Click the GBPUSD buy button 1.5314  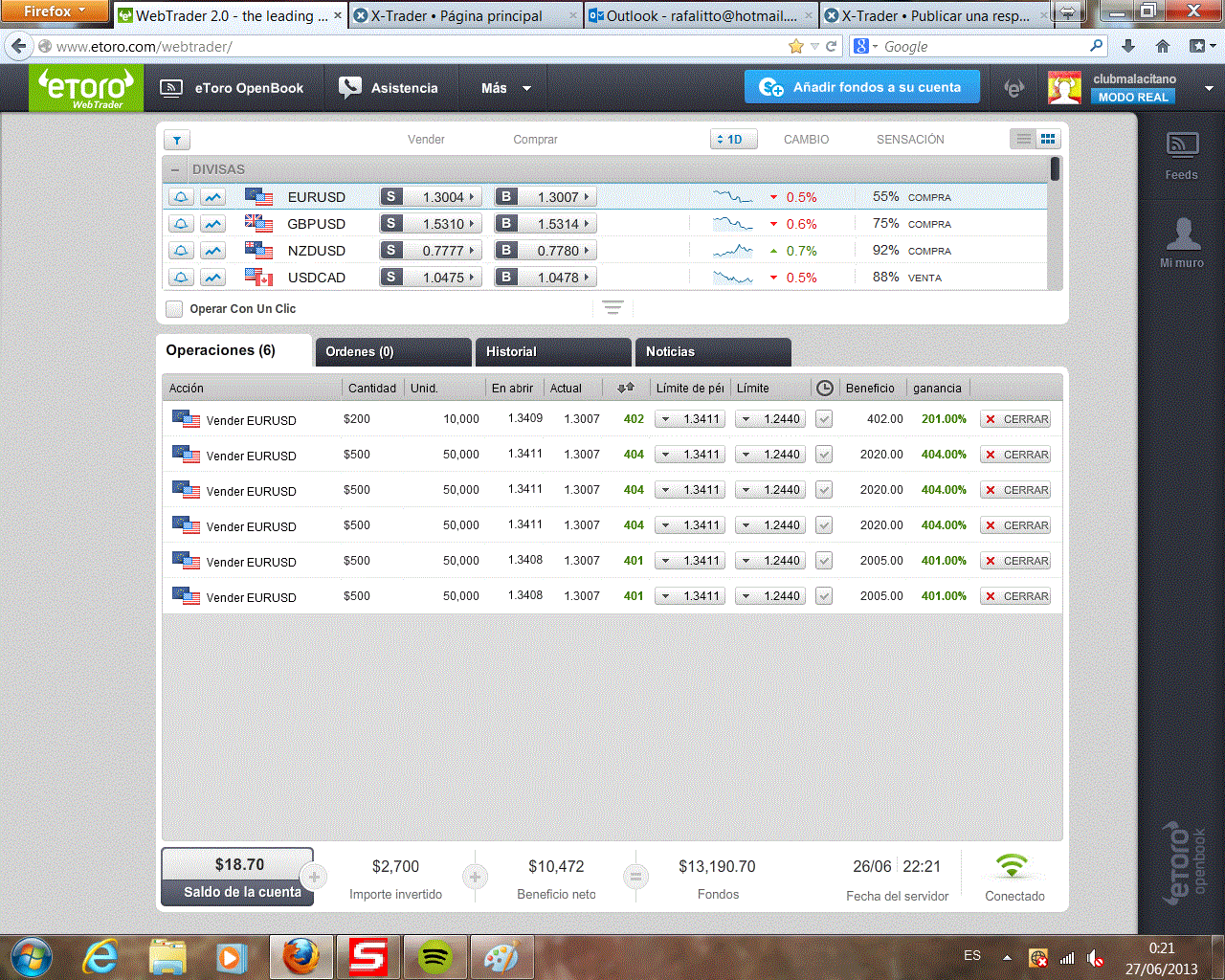545,224
